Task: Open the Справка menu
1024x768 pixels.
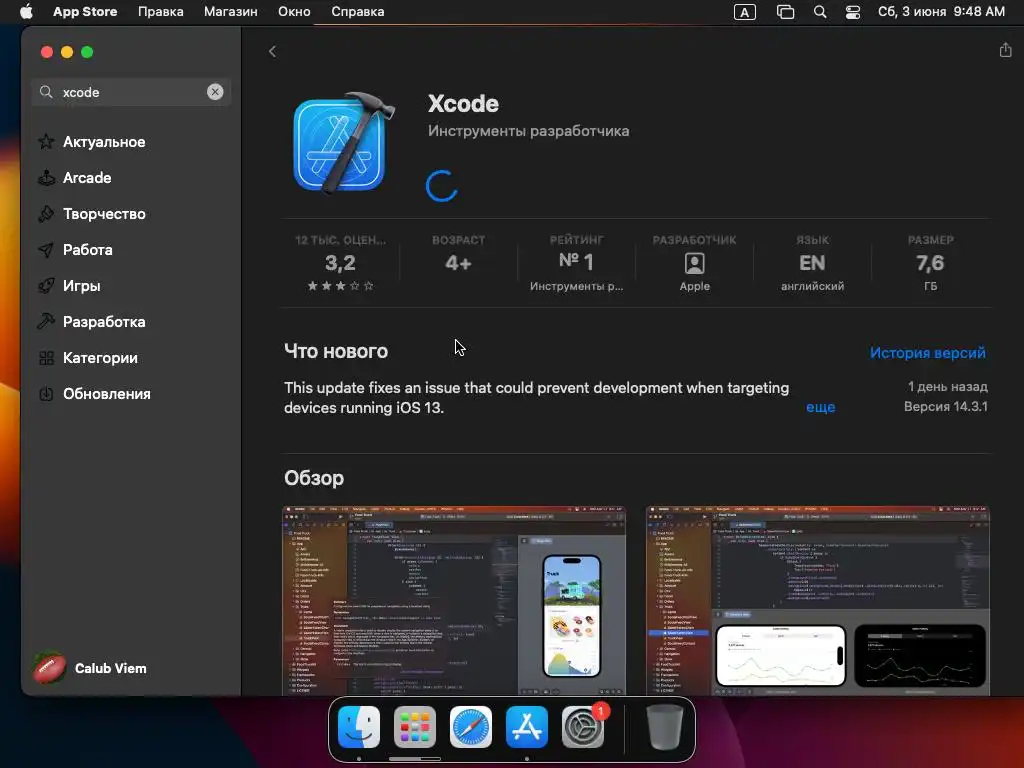Action: [357, 12]
